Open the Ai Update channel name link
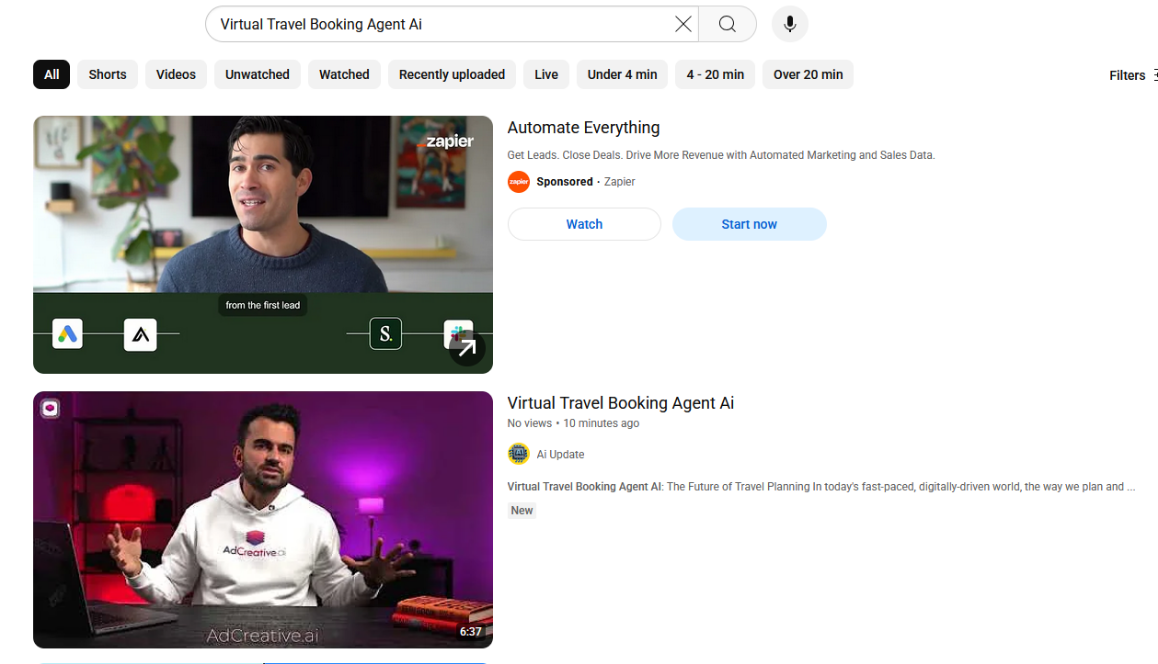 tap(560, 454)
